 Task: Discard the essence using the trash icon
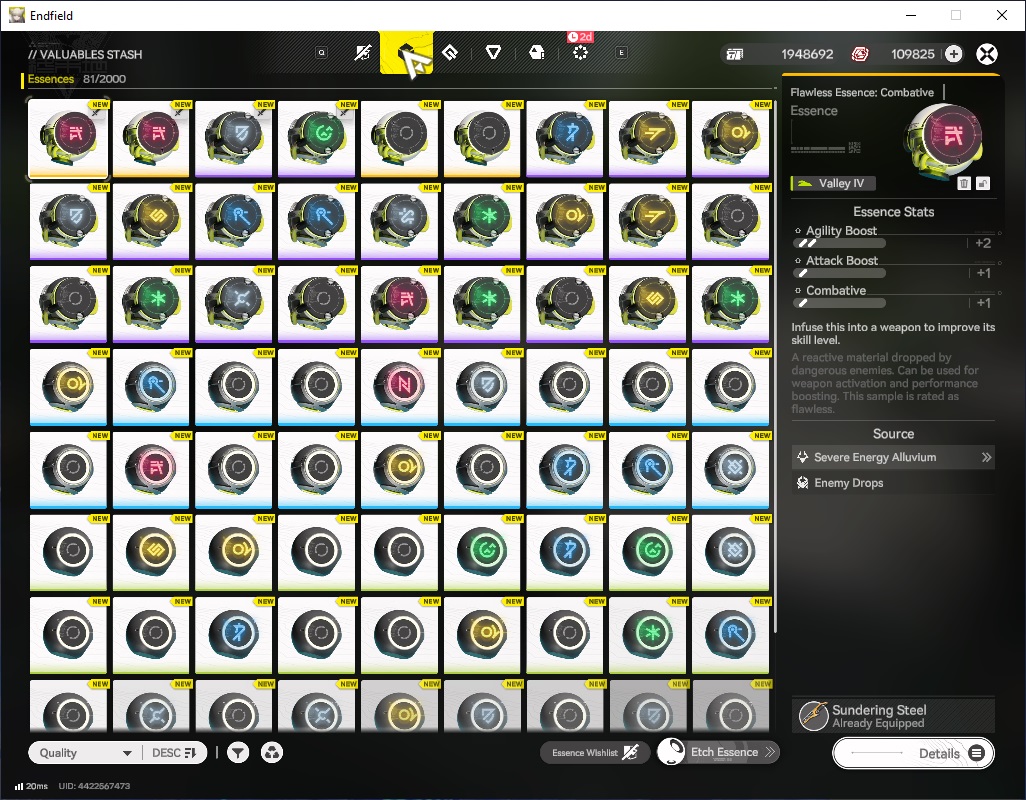tap(964, 183)
